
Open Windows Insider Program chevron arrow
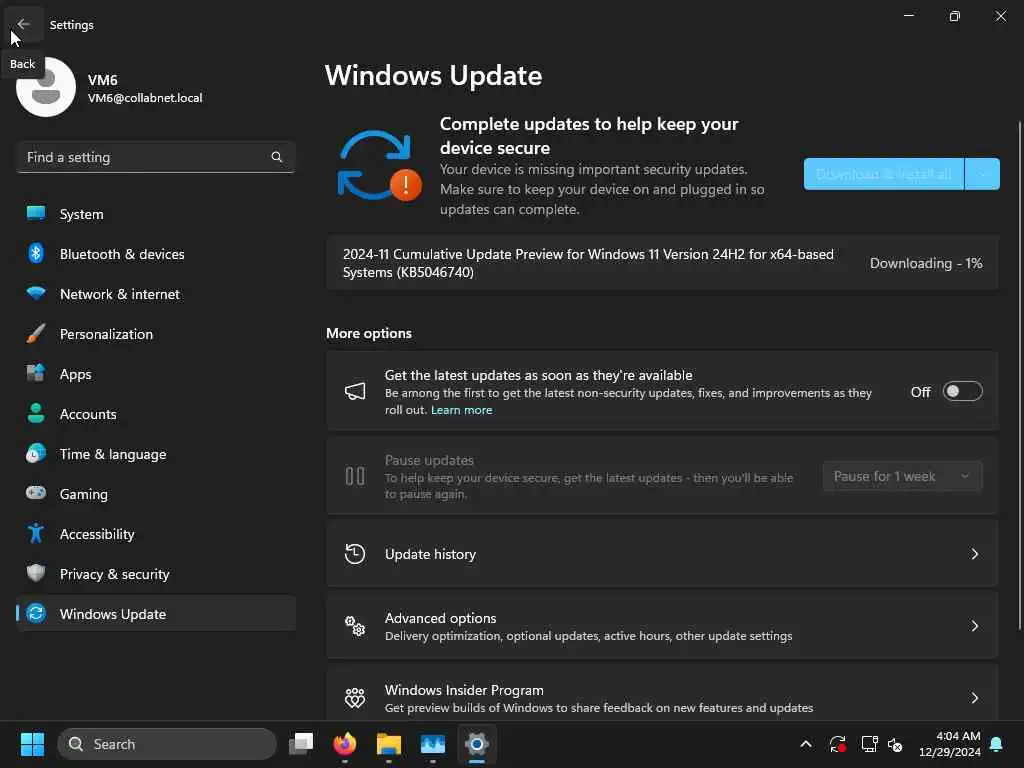click(x=974, y=697)
